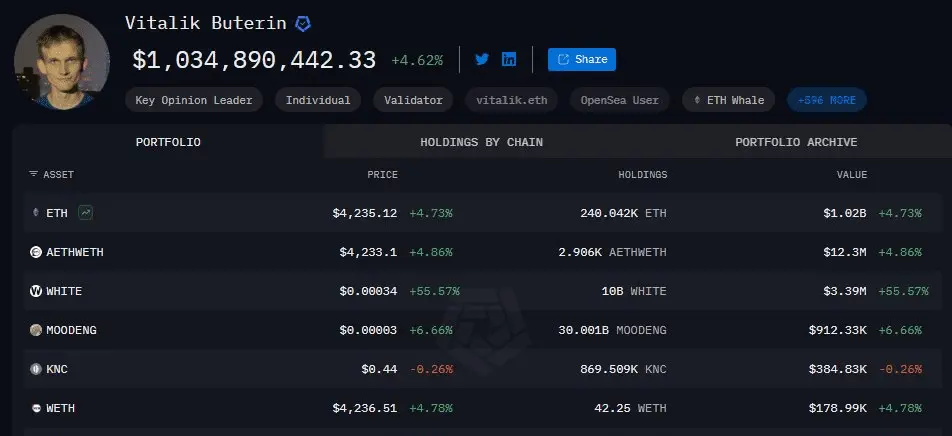Switch to Holdings By Chain tab

(481, 142)
